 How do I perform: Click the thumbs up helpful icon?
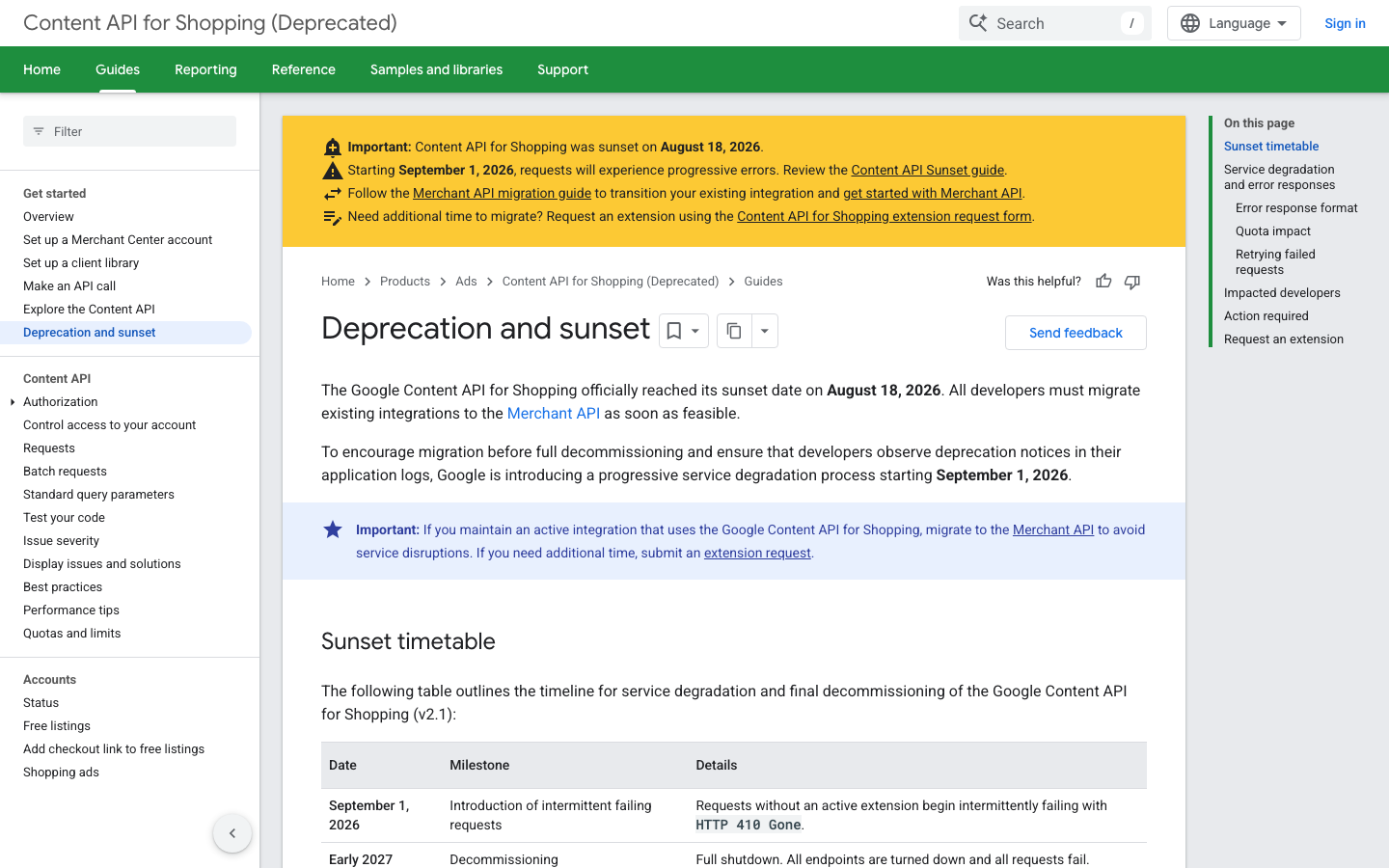click(x=1103, y=282)
